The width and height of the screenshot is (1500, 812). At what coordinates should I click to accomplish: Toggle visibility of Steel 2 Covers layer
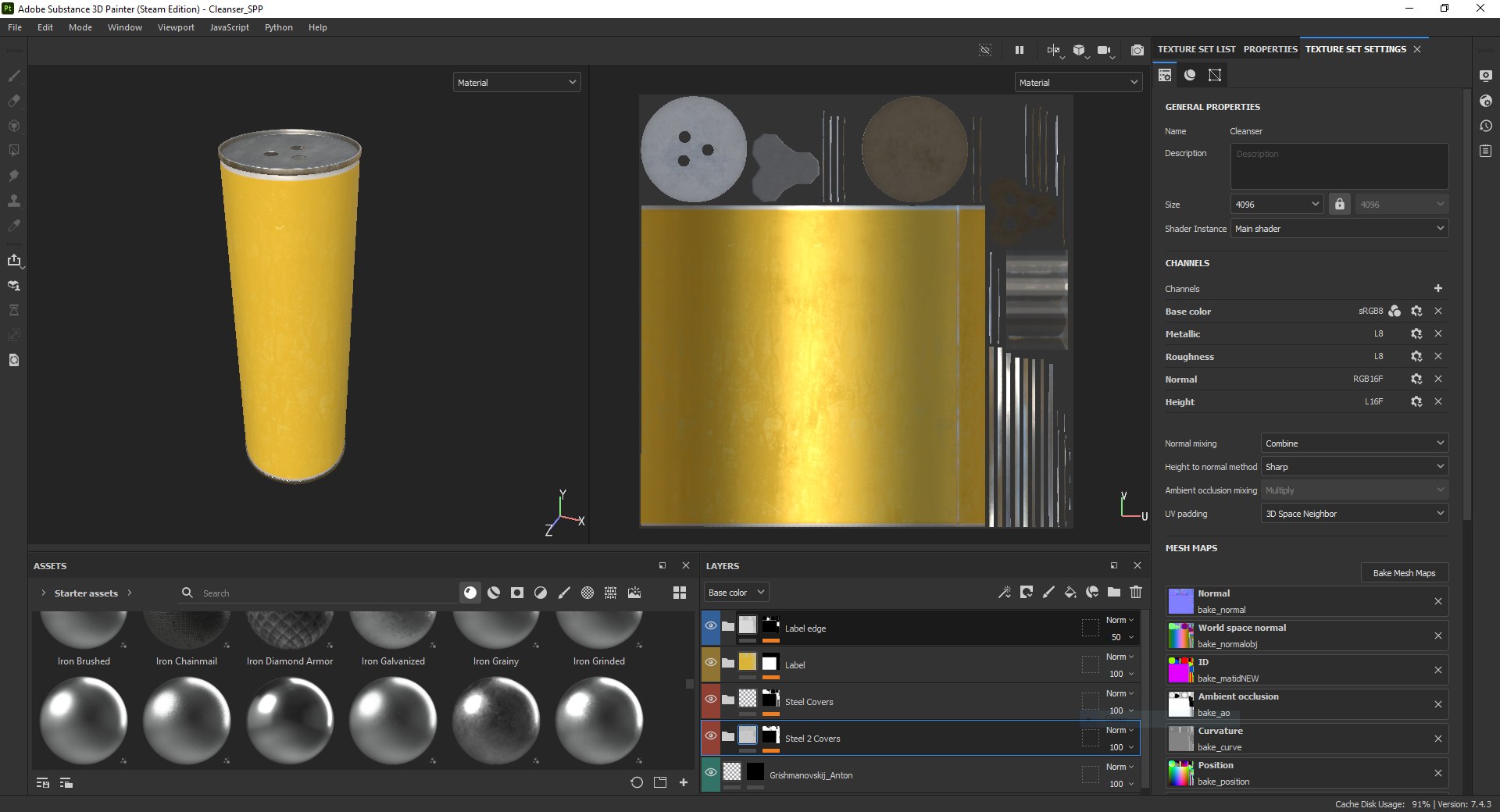(711, 736)
